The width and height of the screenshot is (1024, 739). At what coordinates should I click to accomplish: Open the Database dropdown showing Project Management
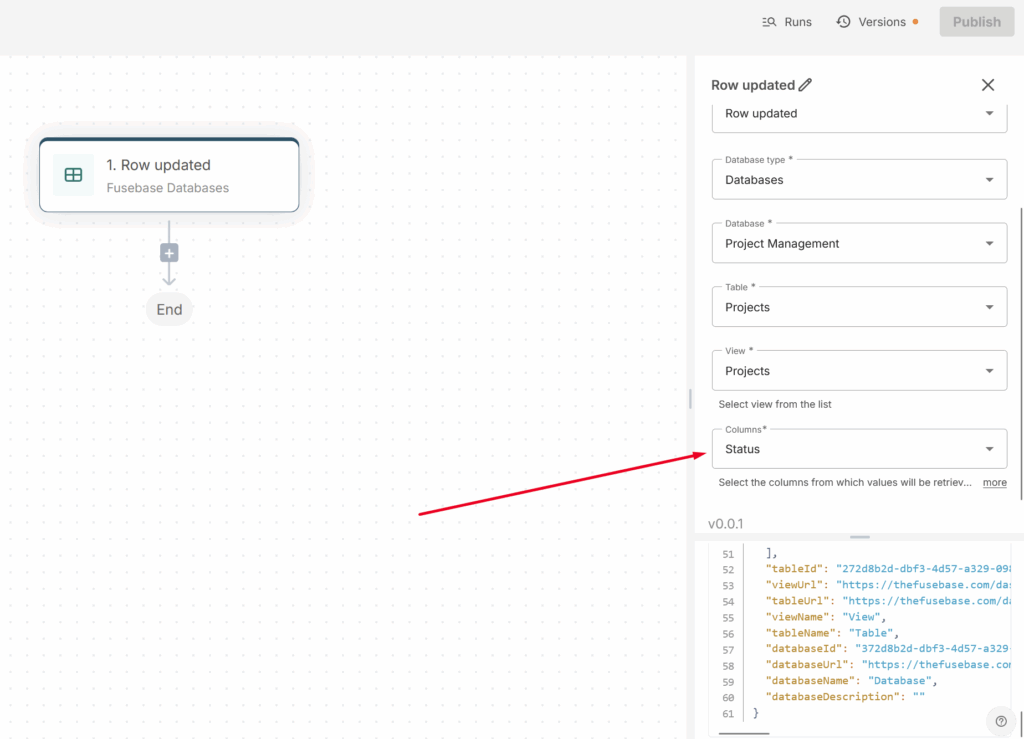[859, 243]
